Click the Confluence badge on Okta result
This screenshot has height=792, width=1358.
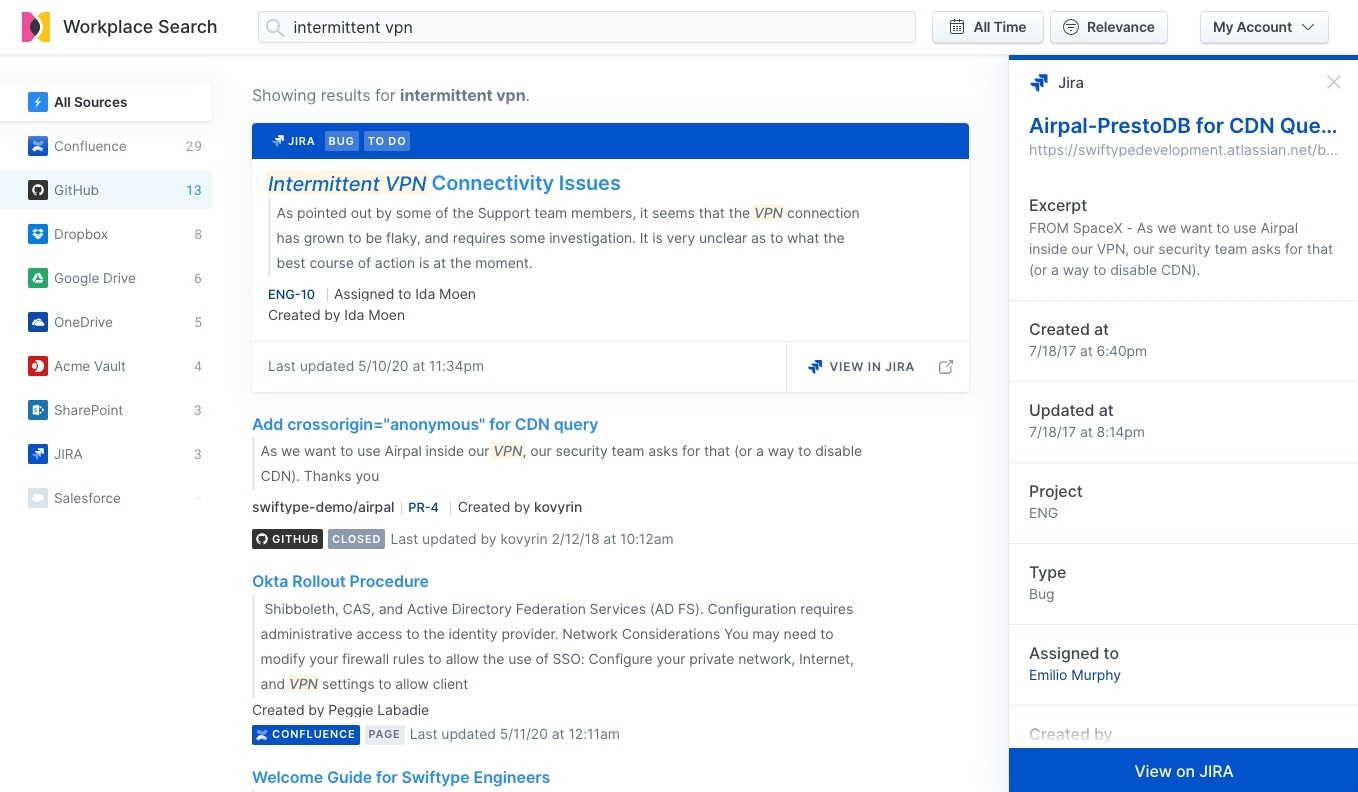[306, 734]
